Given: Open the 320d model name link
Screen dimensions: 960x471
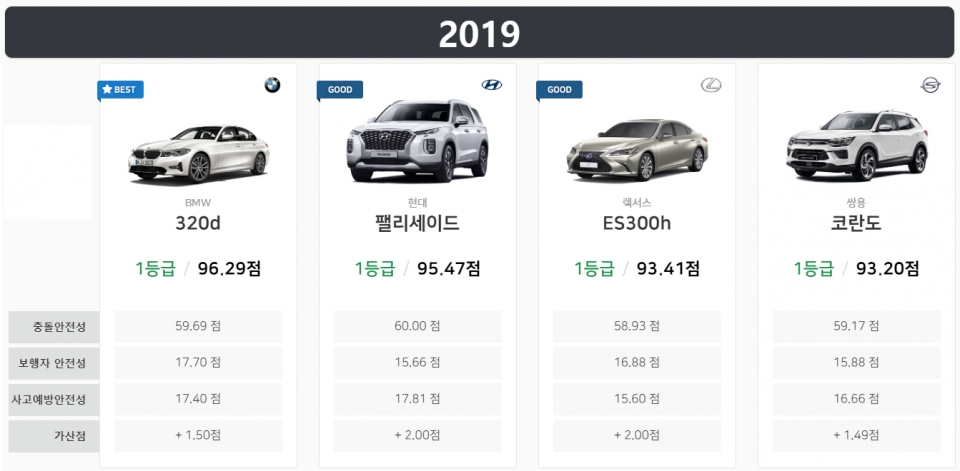Looking at the screenshot, I should click(198, 223).
